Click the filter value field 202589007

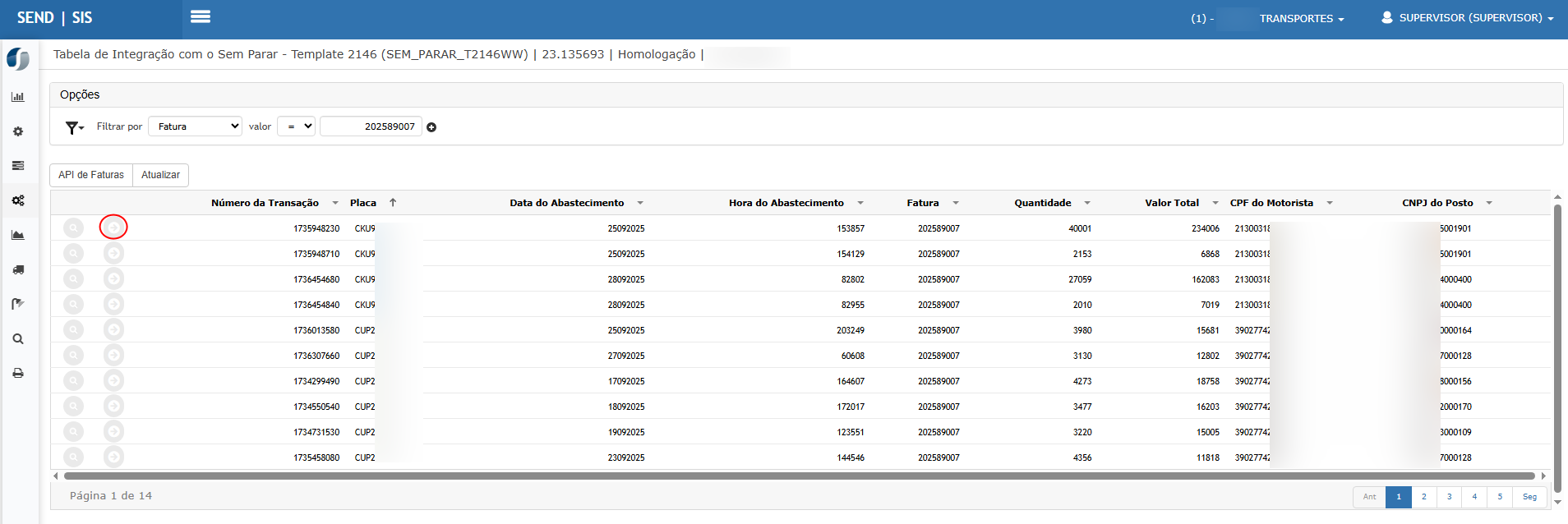pyautogui.click(x=371, y=126)
